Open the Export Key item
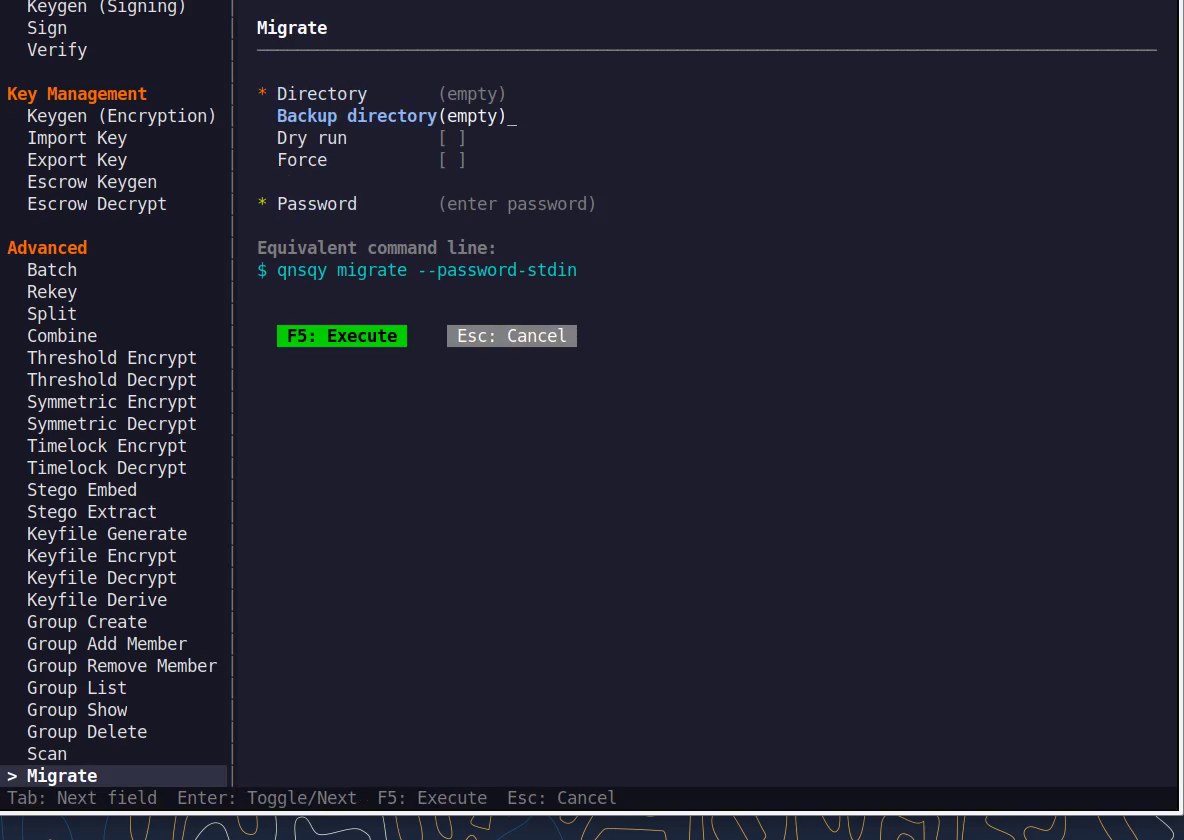 coord(77,160)
